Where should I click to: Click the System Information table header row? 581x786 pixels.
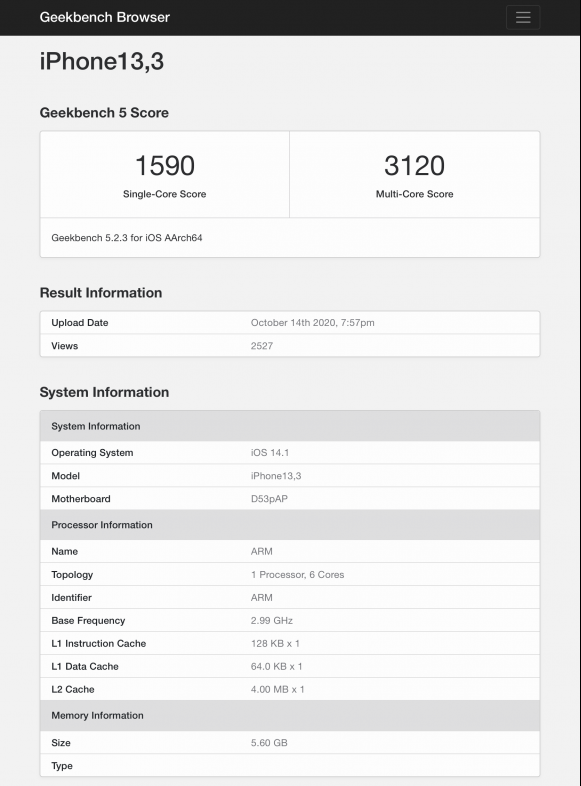[290, 426]
